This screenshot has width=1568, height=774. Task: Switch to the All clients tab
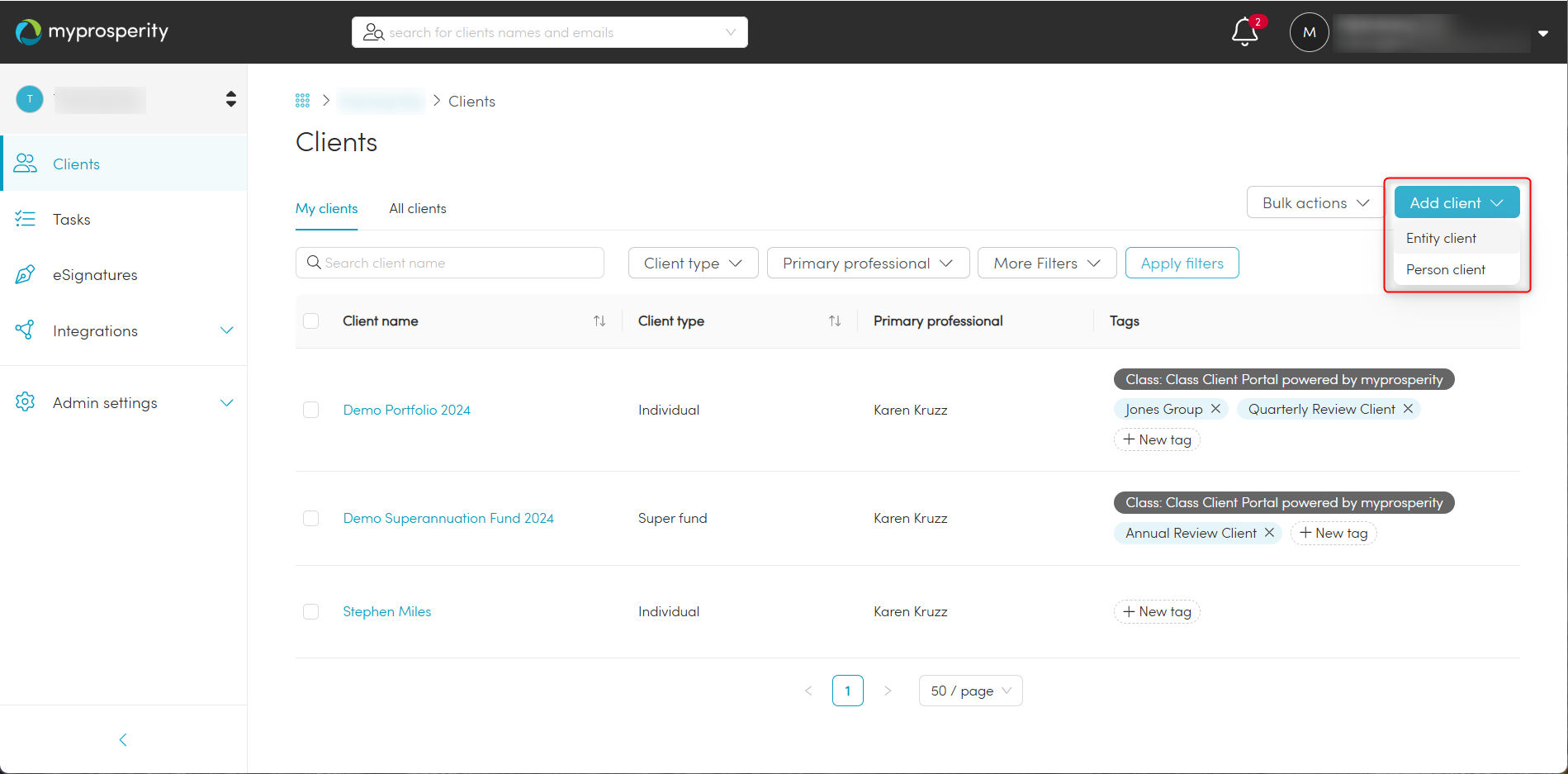click(418, 208)
